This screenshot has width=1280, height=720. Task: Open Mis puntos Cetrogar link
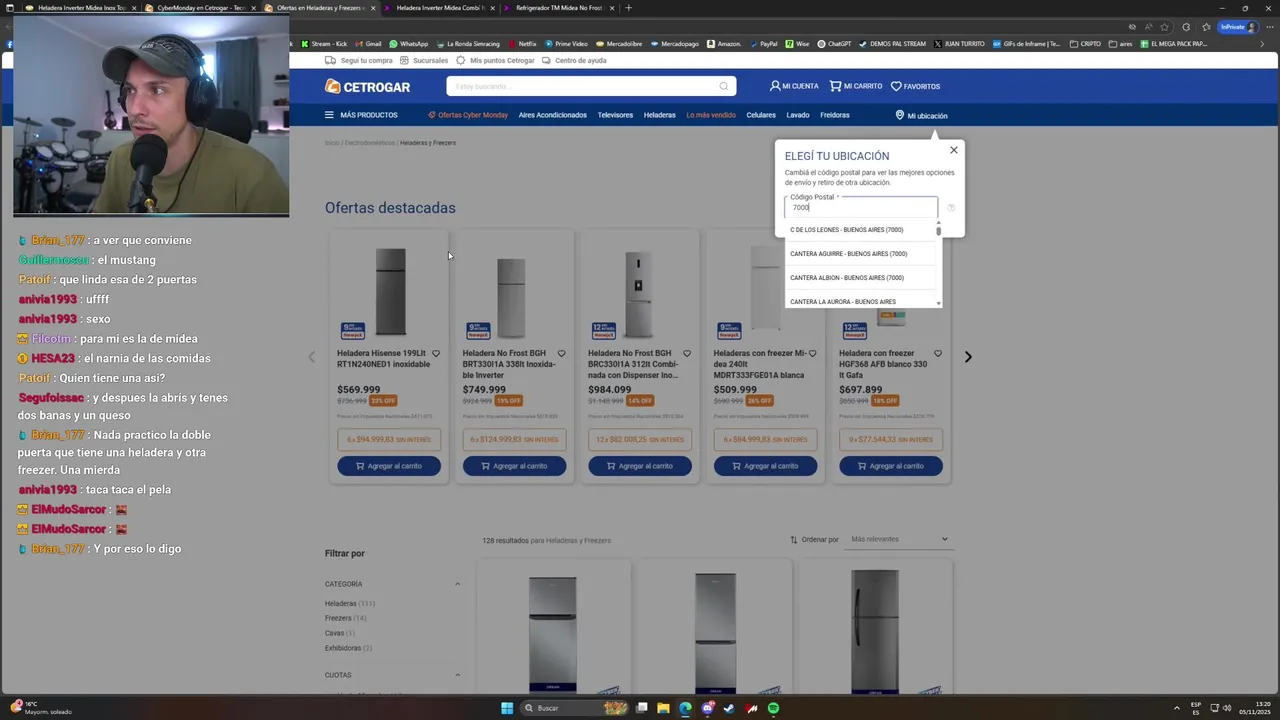496,60
